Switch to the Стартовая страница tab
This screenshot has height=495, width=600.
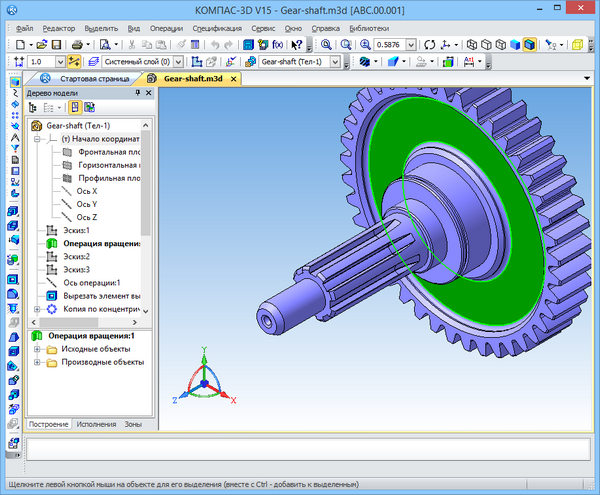(93, 78)
